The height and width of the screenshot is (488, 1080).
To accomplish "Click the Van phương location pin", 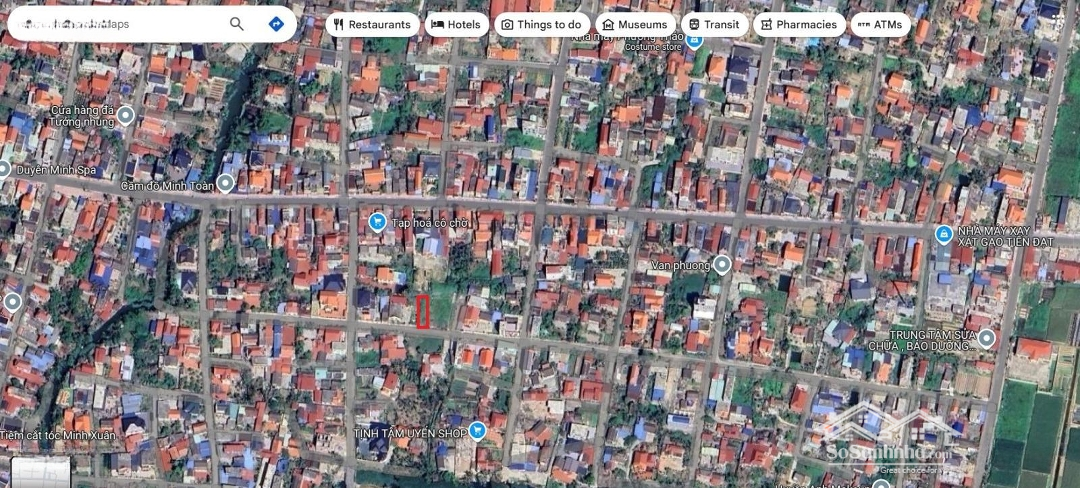I will pyautogui.click(x=722, y=265).
